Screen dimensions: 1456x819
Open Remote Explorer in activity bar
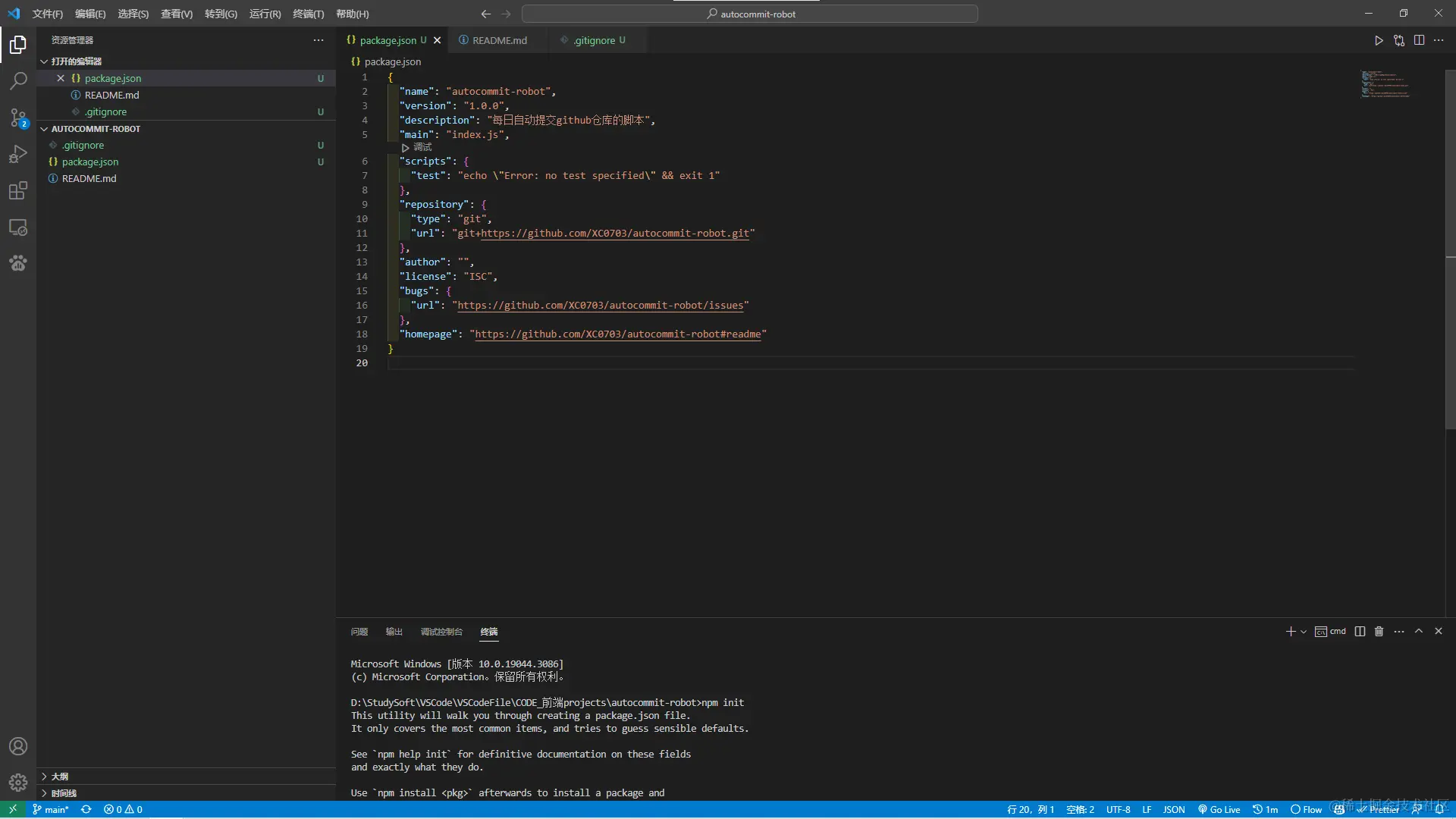(18, 227)
